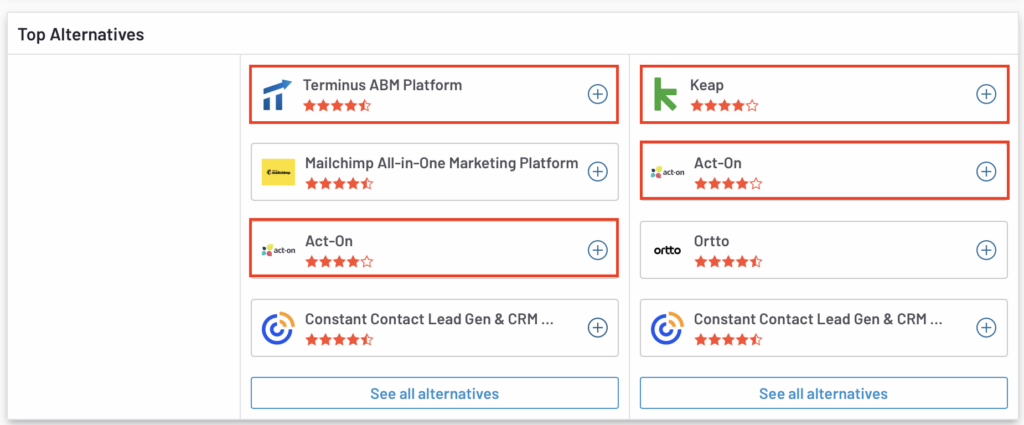Click the Top Alternatives heading
Viewport: 1024px width, 425px height.
(81, 34)
